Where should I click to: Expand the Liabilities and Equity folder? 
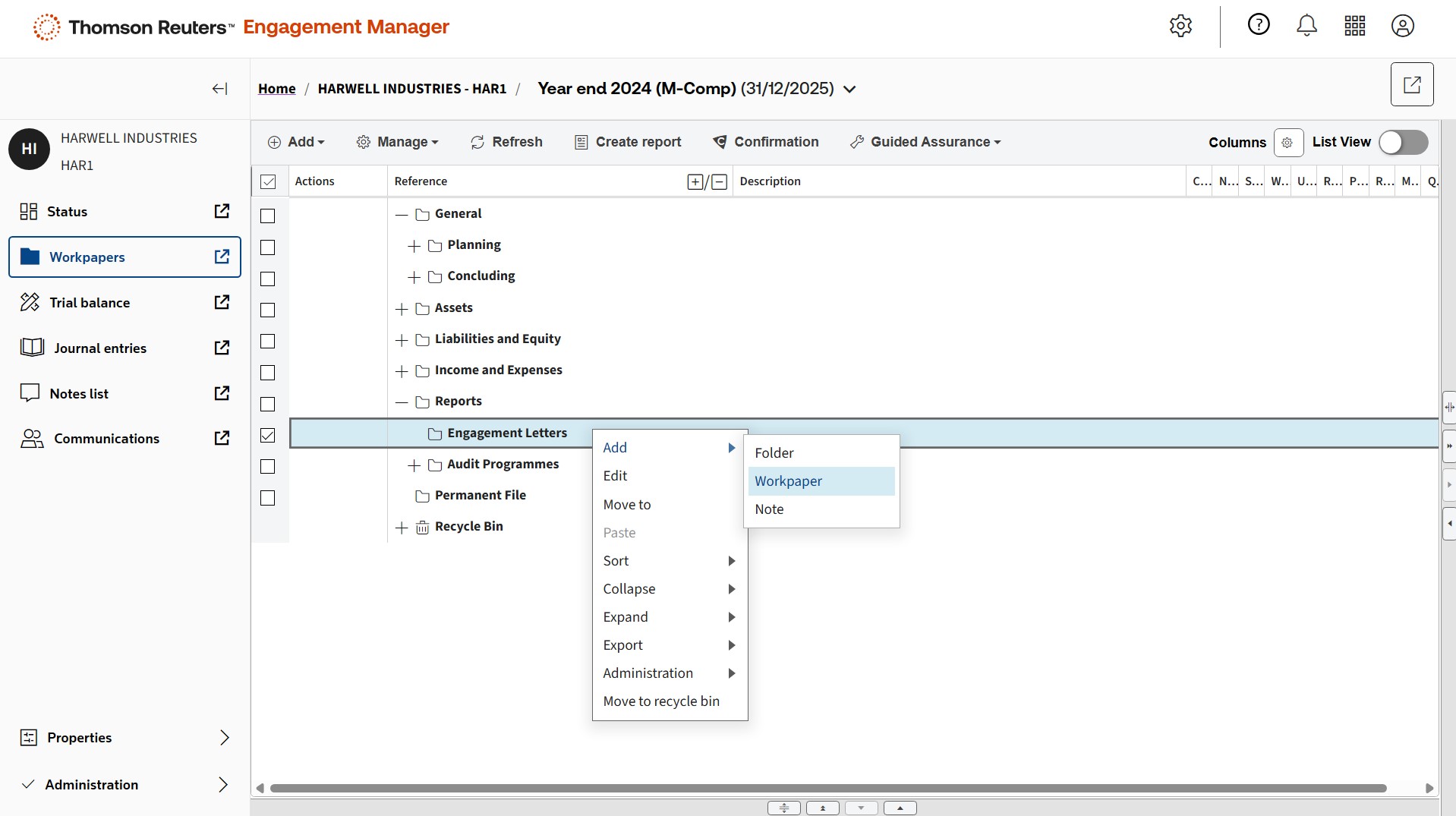click(402, 340)
